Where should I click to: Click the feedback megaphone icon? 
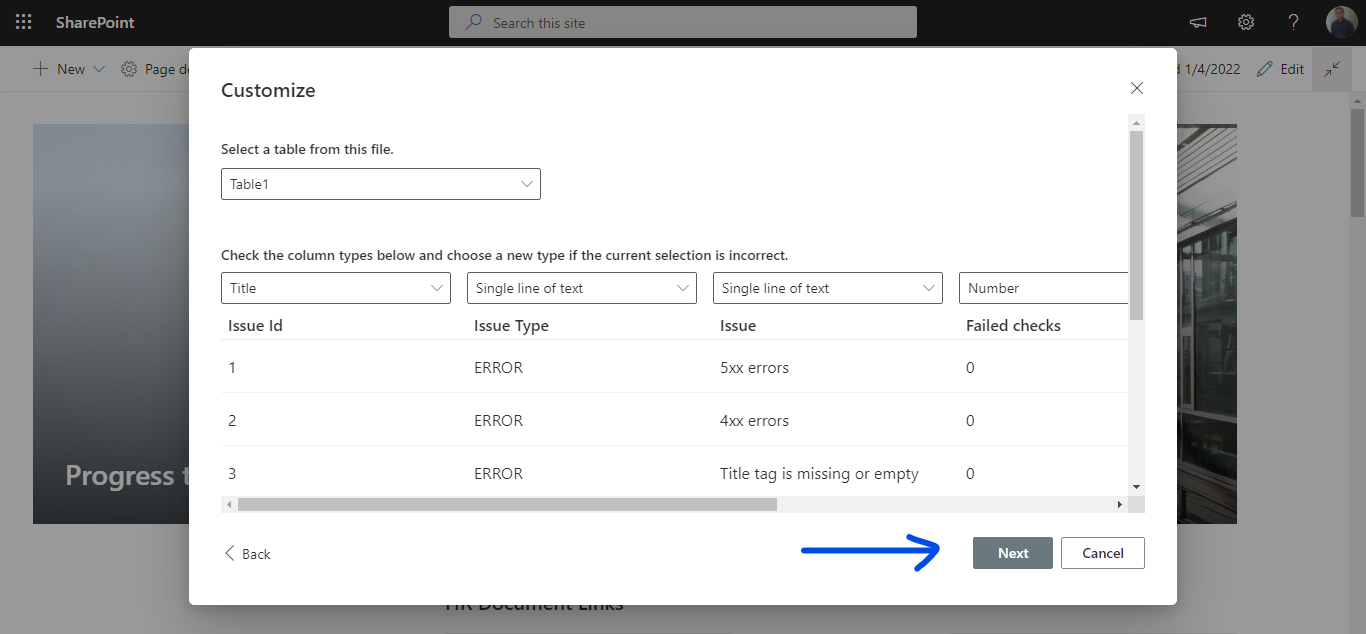point(1197,22)
